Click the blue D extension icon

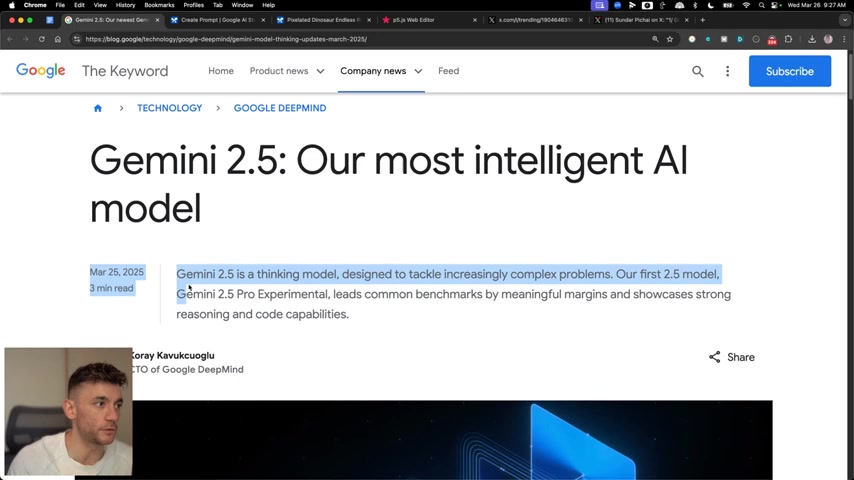[740, 39]
